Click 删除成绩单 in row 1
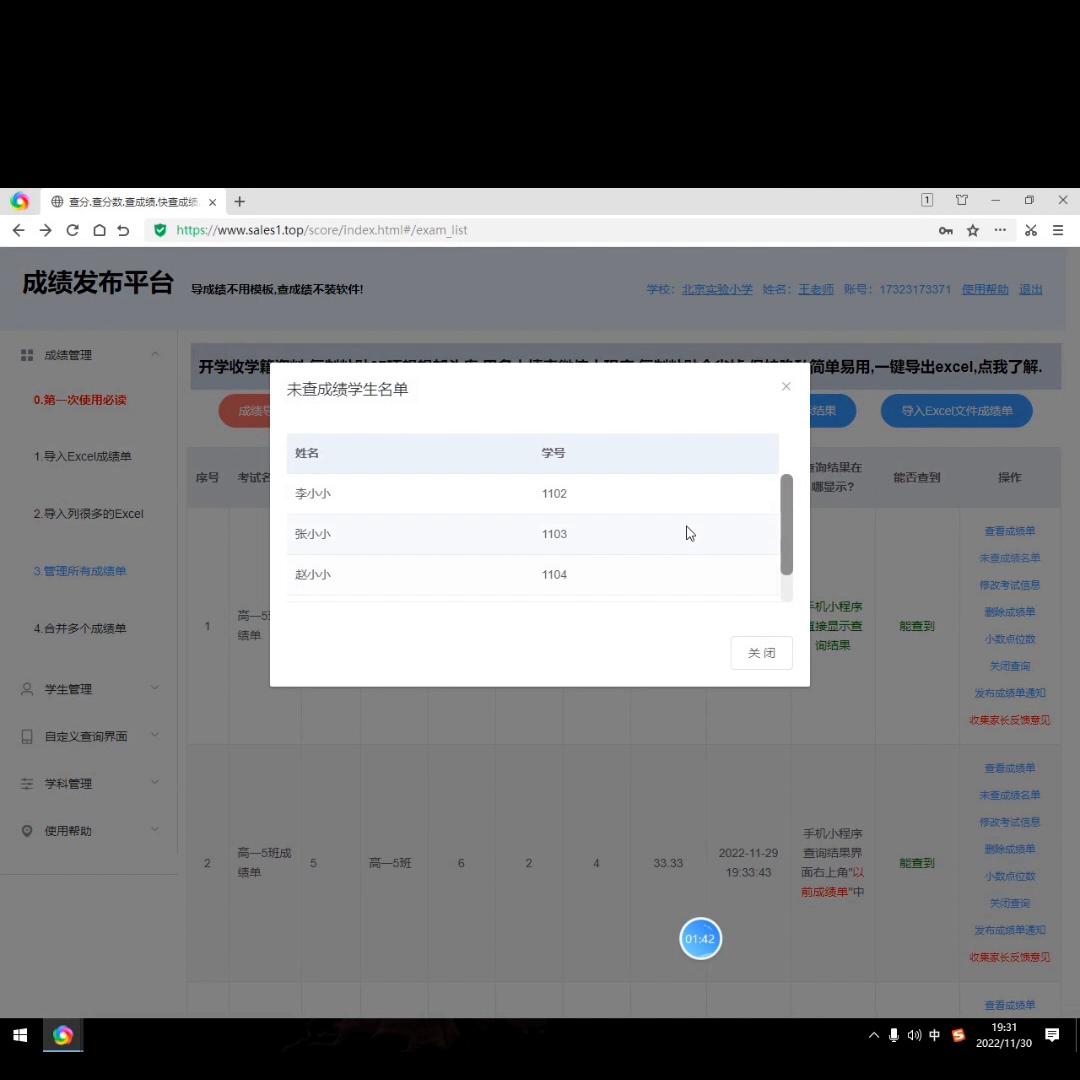 point(1009,612)
